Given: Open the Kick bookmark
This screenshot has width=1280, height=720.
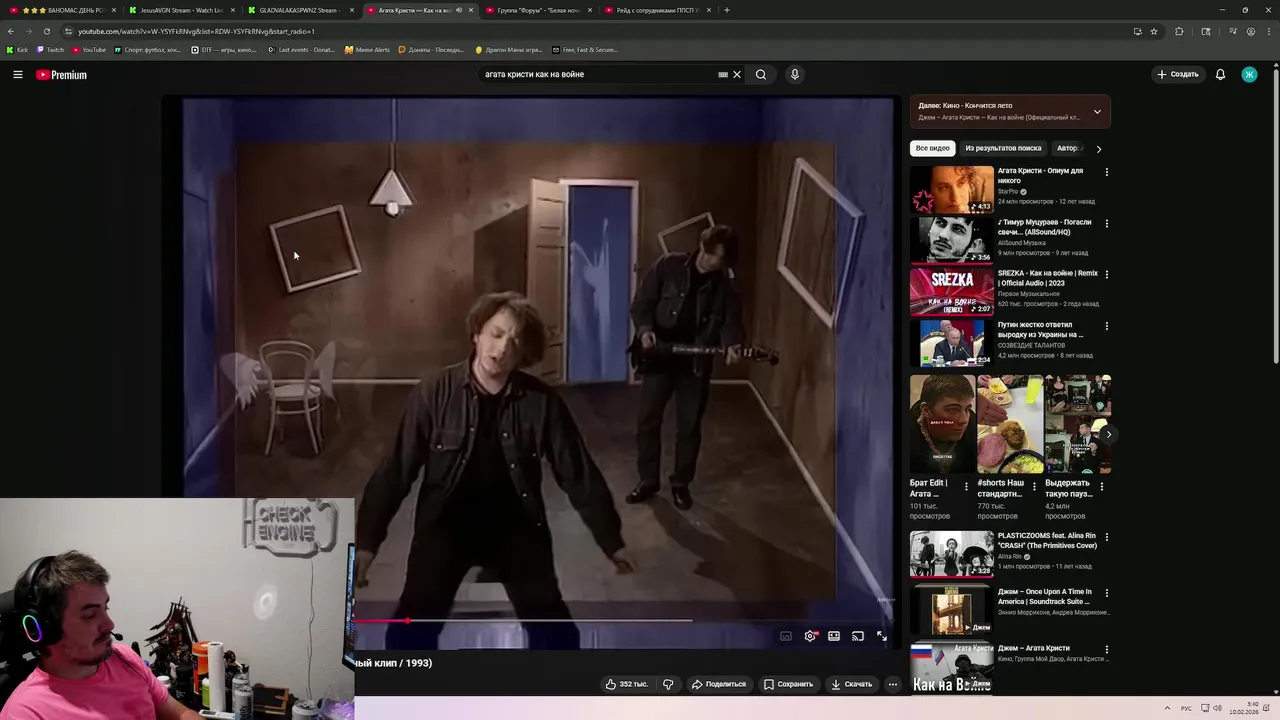Looking at the screenshot, I should [17, 49].
